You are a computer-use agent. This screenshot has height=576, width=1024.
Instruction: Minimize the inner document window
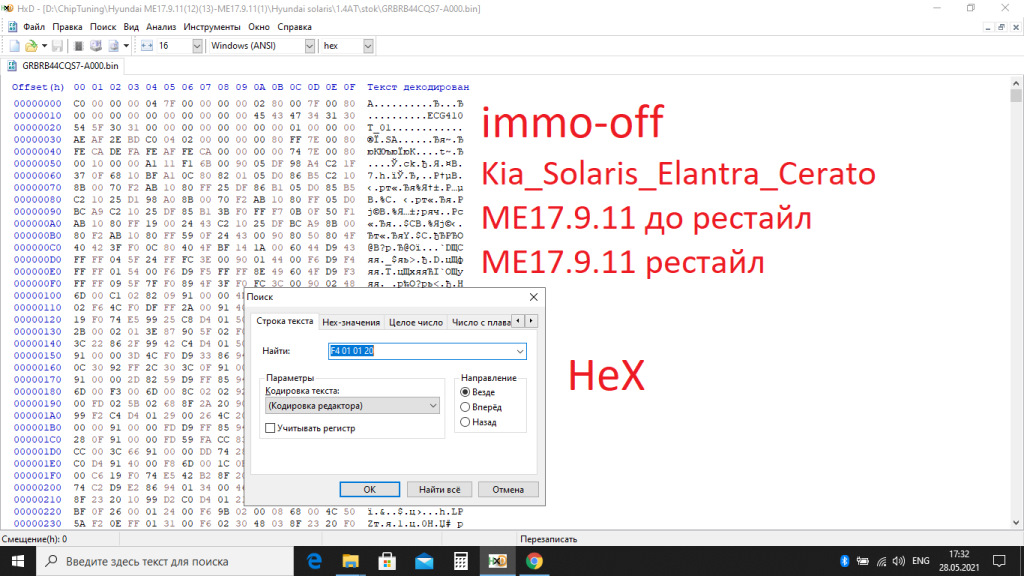[988, 27]
